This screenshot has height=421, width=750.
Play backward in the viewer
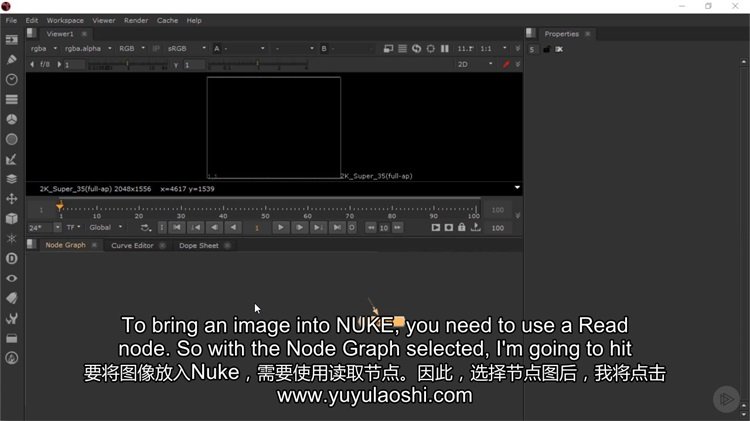(x=233, y=227)
